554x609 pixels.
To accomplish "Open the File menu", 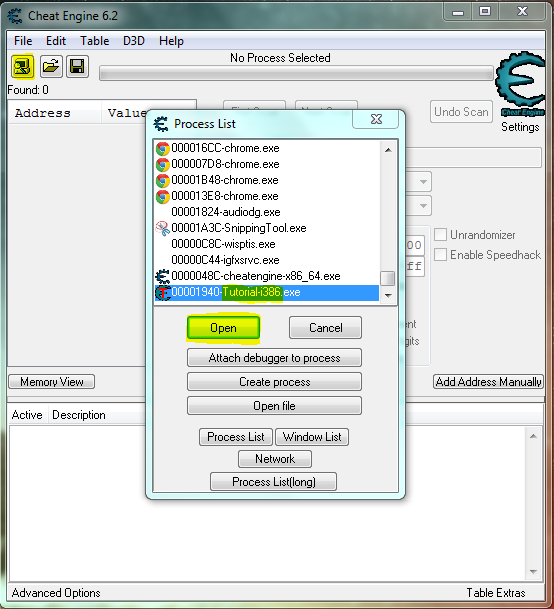I will pyautogui.click(x=23, y=41).
